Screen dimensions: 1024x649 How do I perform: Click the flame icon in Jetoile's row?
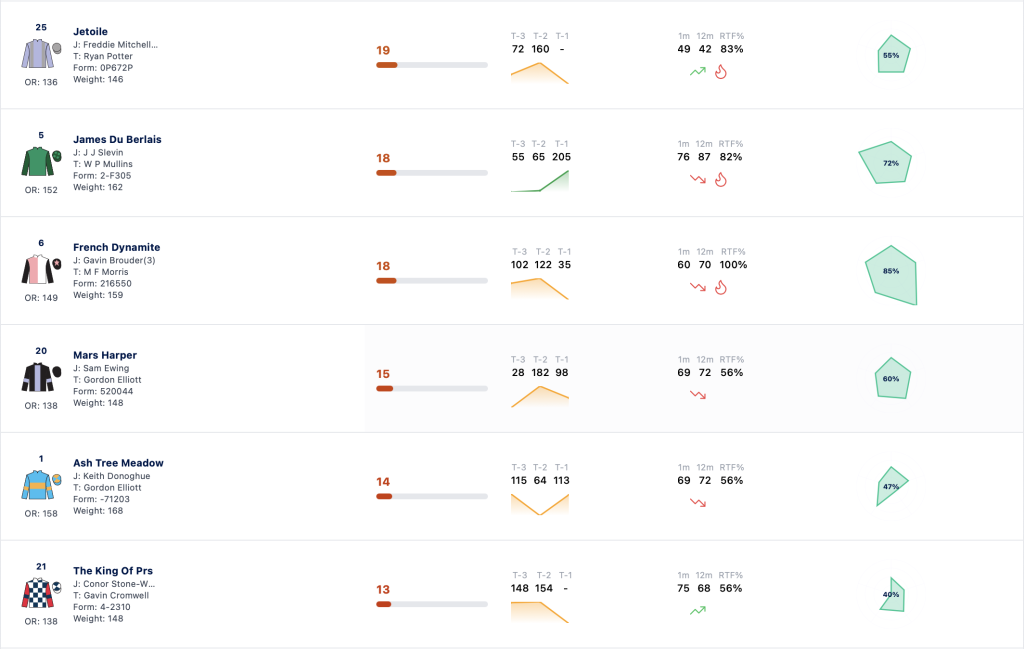(721, 72)
